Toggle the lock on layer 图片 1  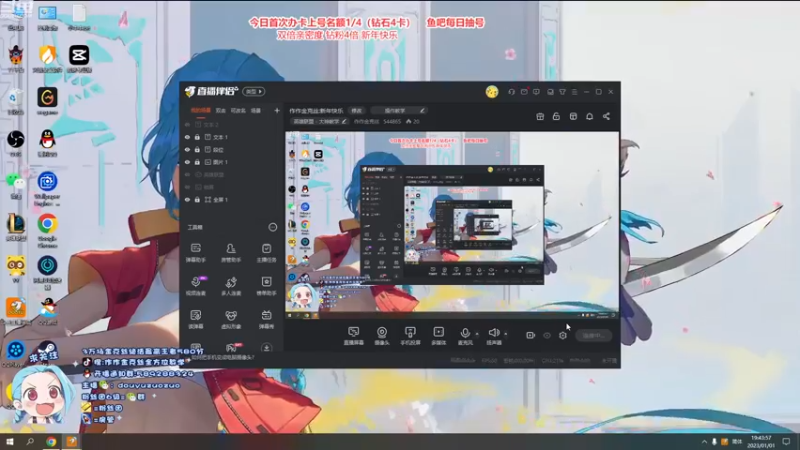(197, 162)
